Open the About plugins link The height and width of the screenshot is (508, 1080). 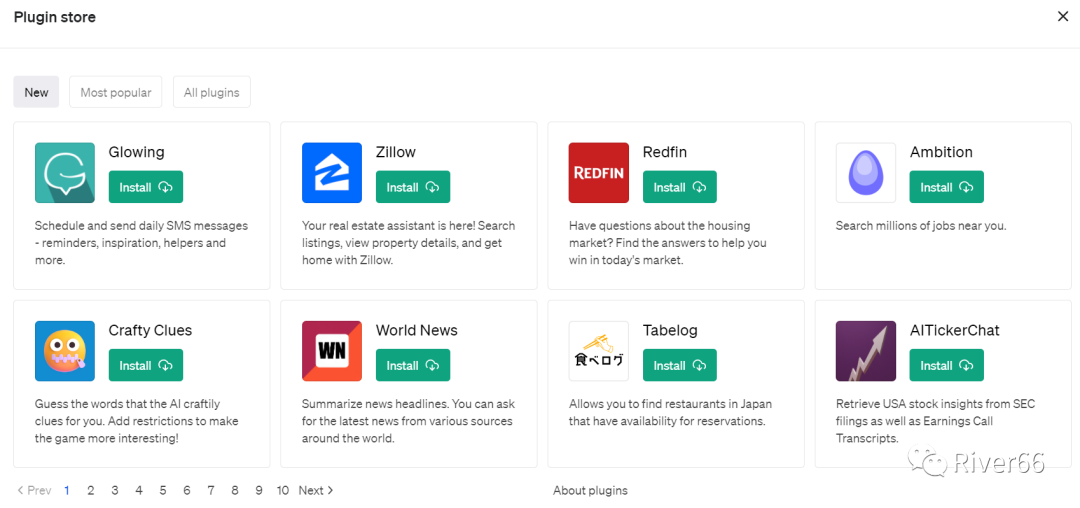click(x=590, y=490)
